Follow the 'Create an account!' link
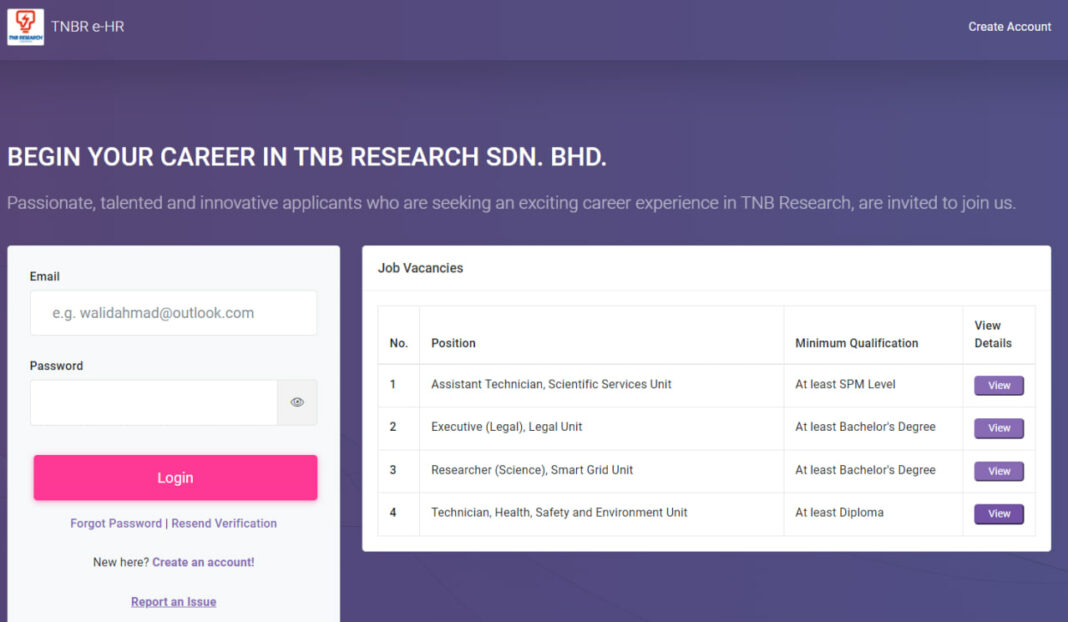 coord(203,562)
